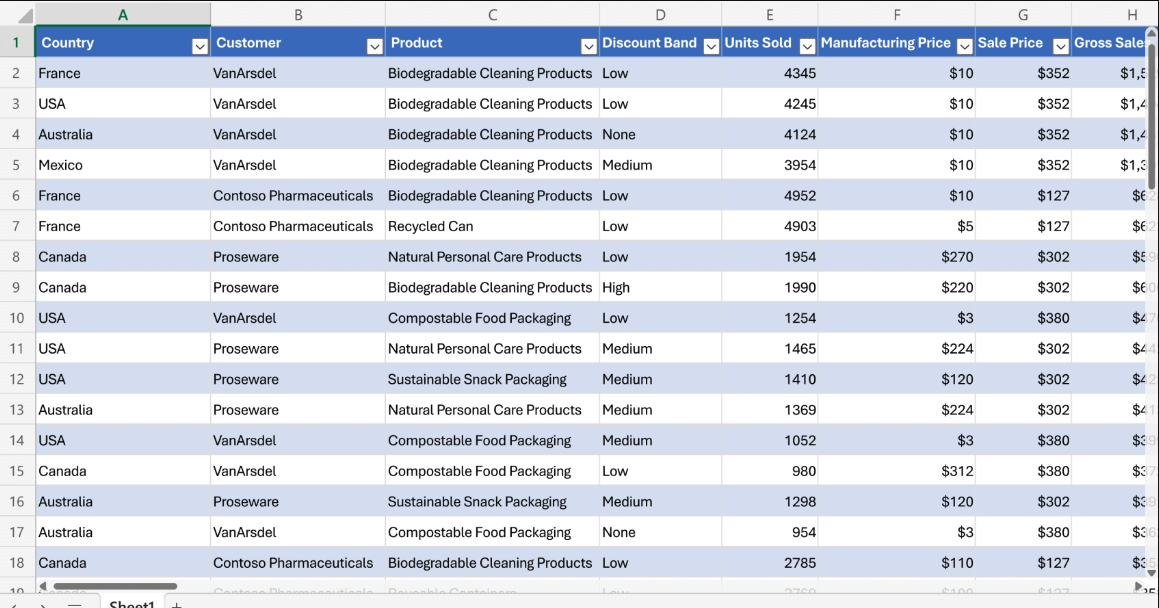Screen dimensions: 1159x608
Task: Select Compostable Food Packaging in row 10
Action: click(492, 318)
